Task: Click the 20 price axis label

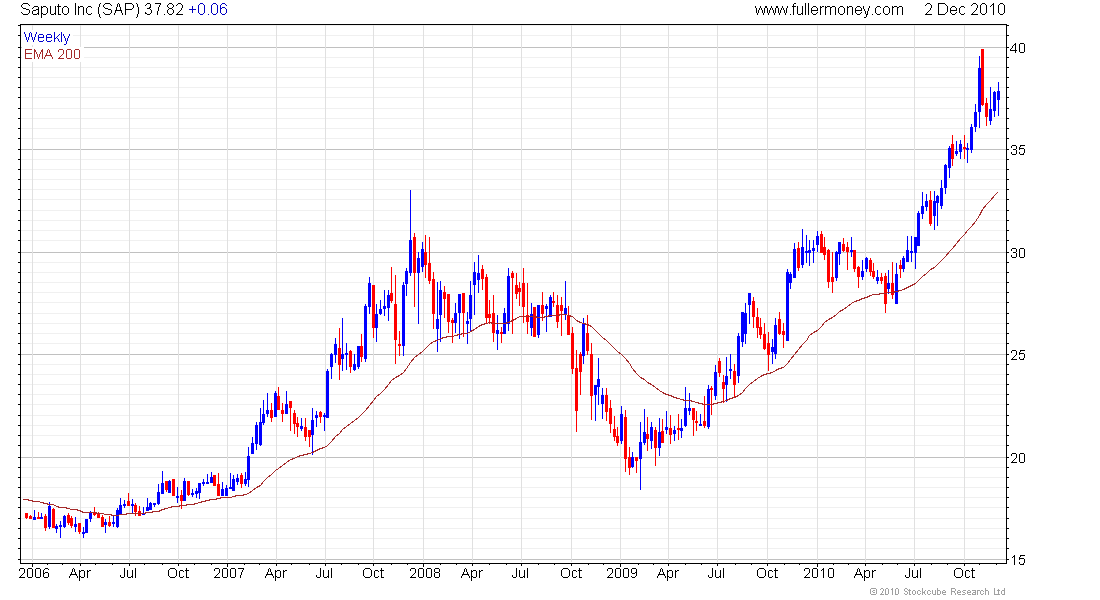Action: tap(1016, 458)
